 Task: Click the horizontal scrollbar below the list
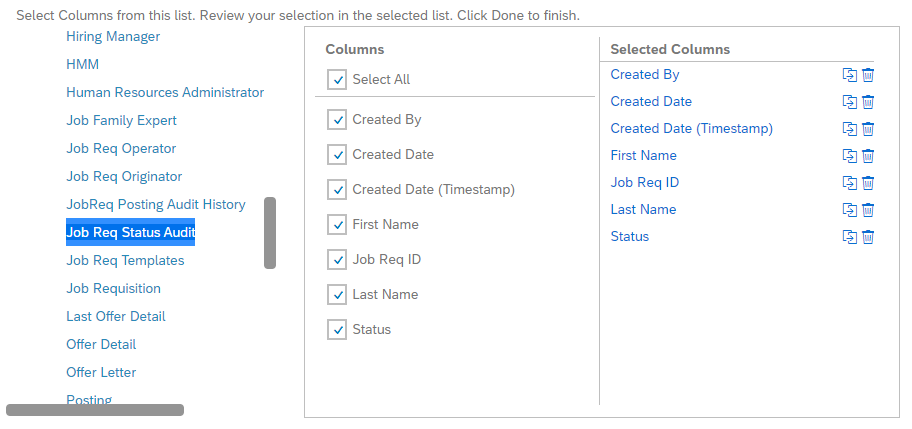coord(95,410)
